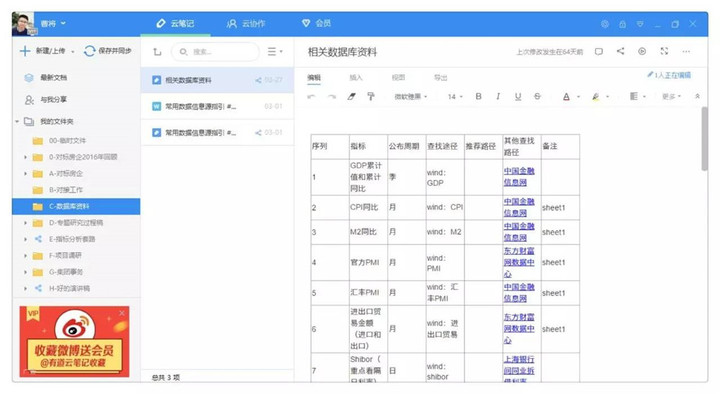Screen dimensions: 720x394
Task: Open the note 相关数据库资料 in list
Action: (x=217, y=80)
